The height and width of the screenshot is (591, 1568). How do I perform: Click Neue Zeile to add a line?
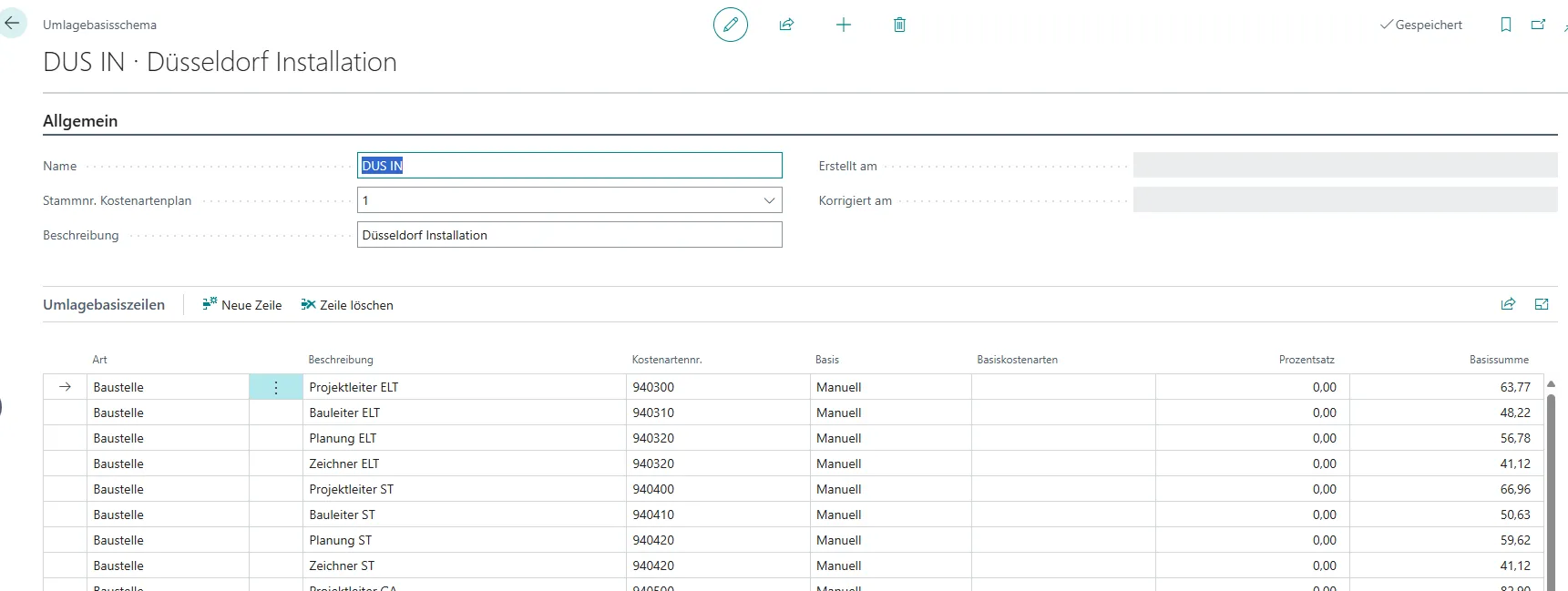point(242,305)
